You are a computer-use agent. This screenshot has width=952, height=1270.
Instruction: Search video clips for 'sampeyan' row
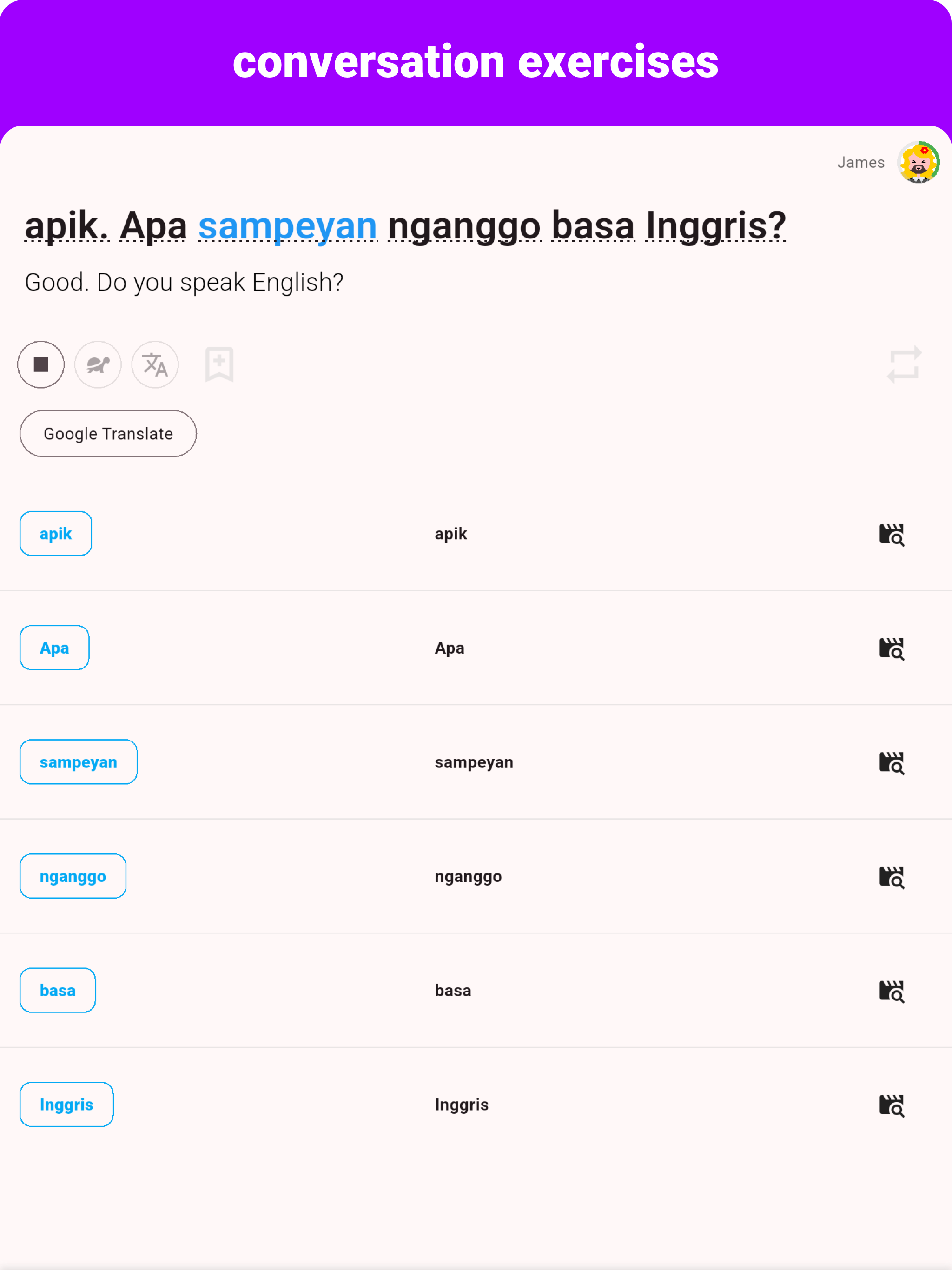(x=892, y=763)
